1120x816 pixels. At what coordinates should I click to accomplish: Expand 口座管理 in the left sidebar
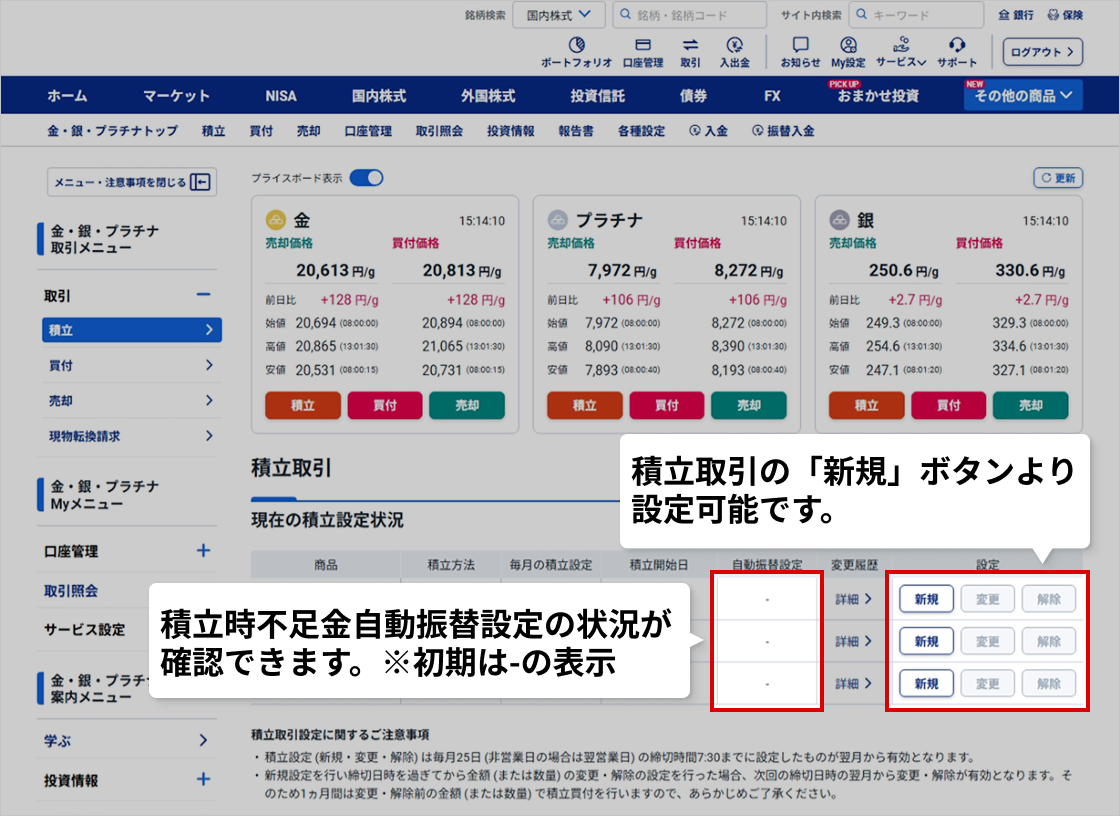203,551
